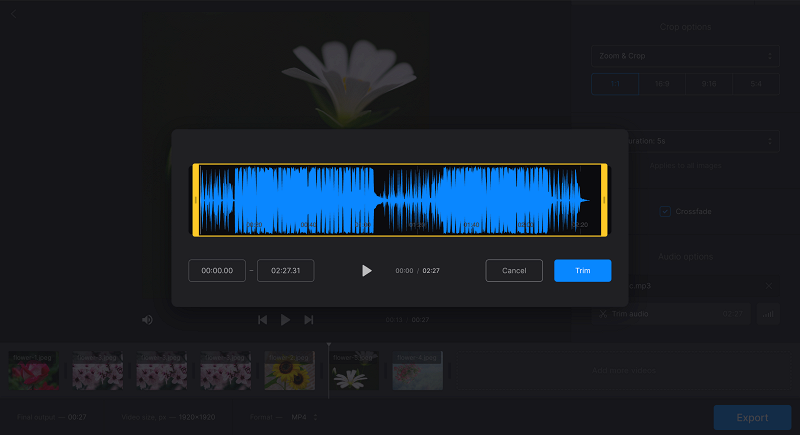Select the flower-4.jpeg thumbnail
The height and width of the screenshot is (435, 800).
tap(418, 371)
